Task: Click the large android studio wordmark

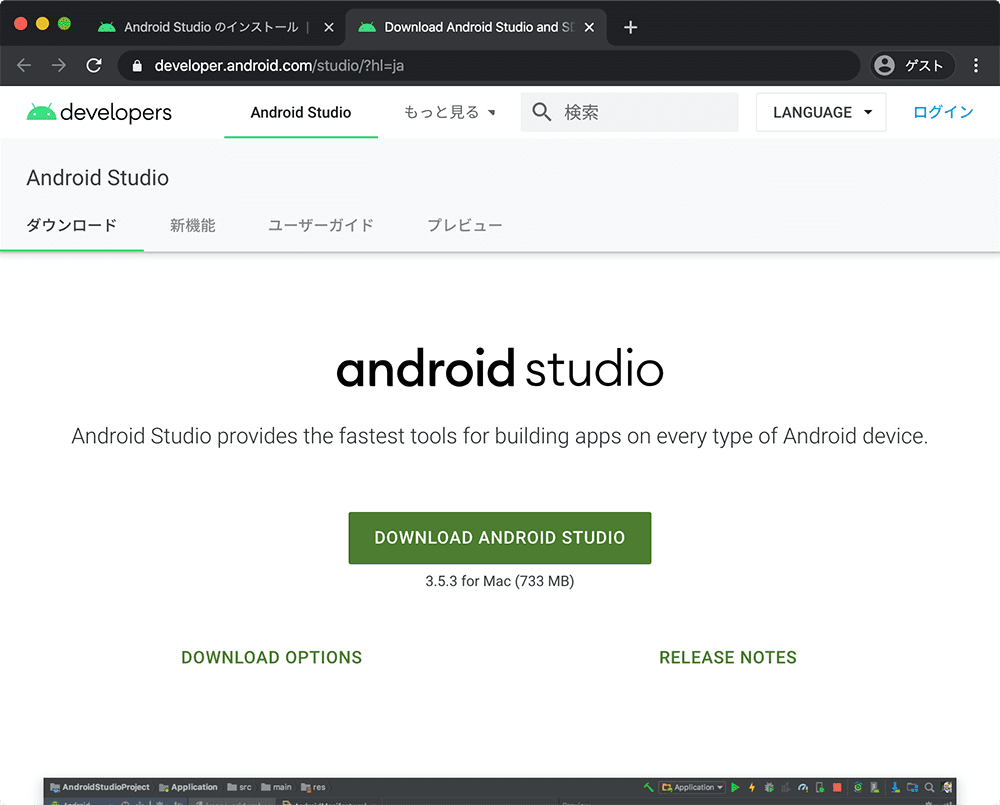Action: click(500, 368)
